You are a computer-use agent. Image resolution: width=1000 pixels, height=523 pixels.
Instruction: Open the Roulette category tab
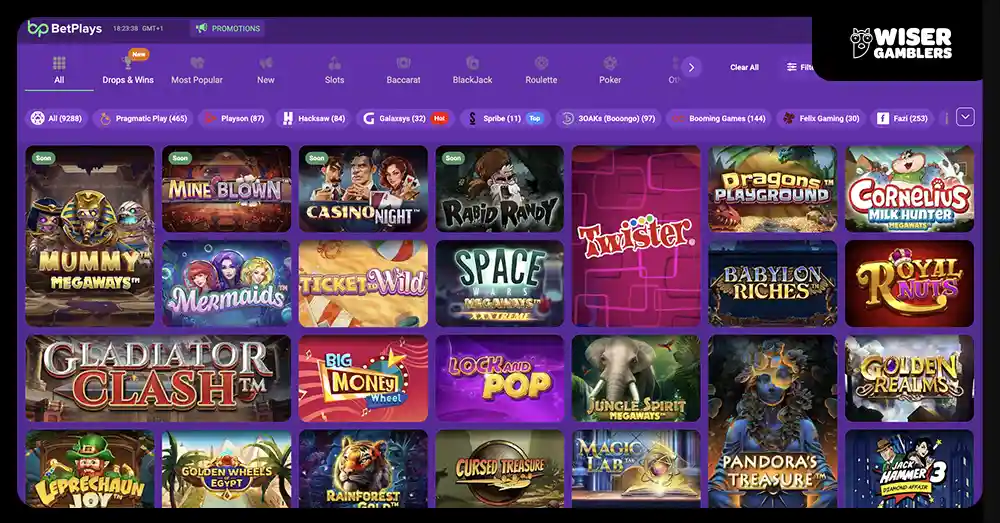pos(541,70)
